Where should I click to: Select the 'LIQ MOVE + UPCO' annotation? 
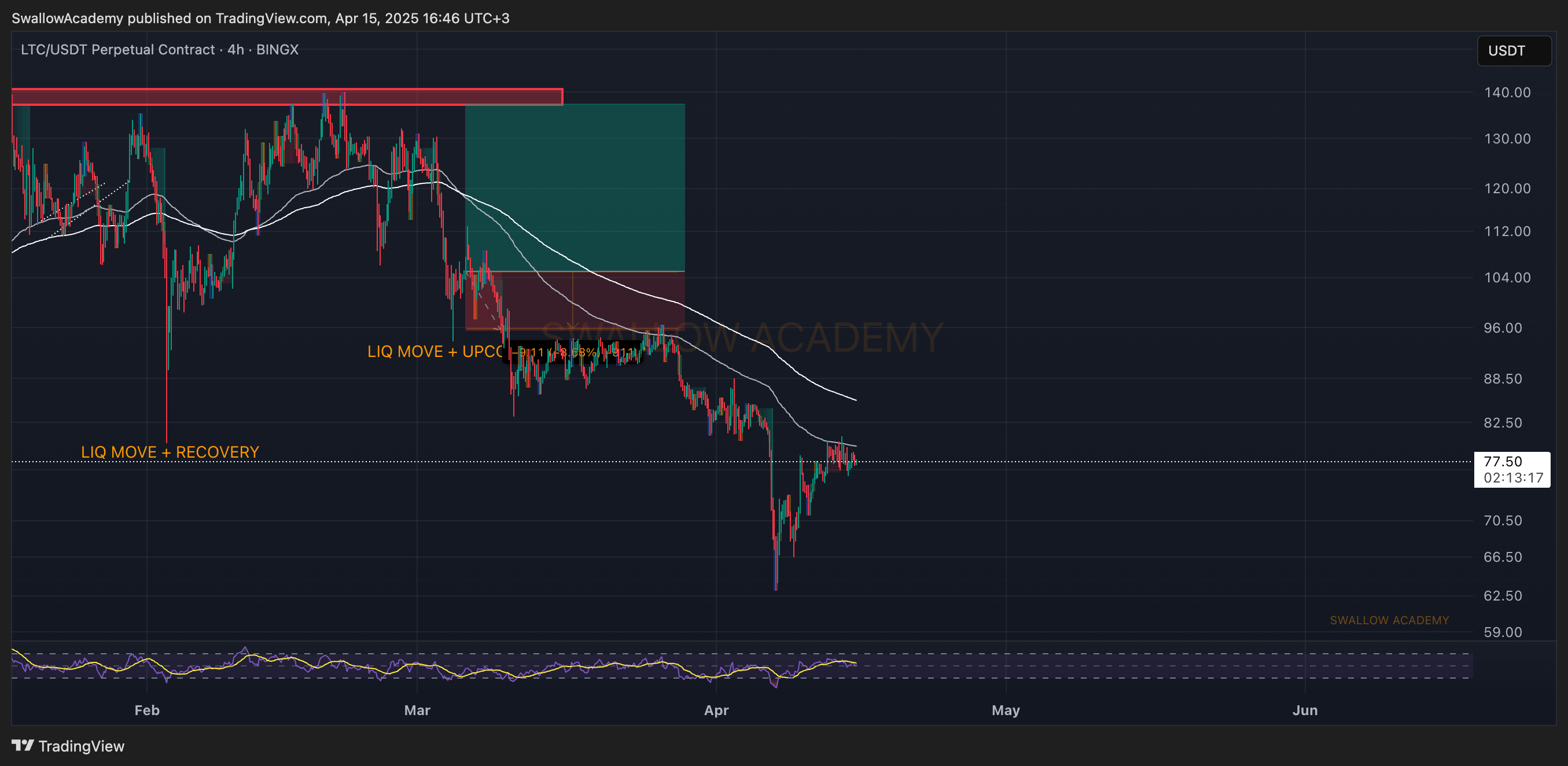click(436, 352)
